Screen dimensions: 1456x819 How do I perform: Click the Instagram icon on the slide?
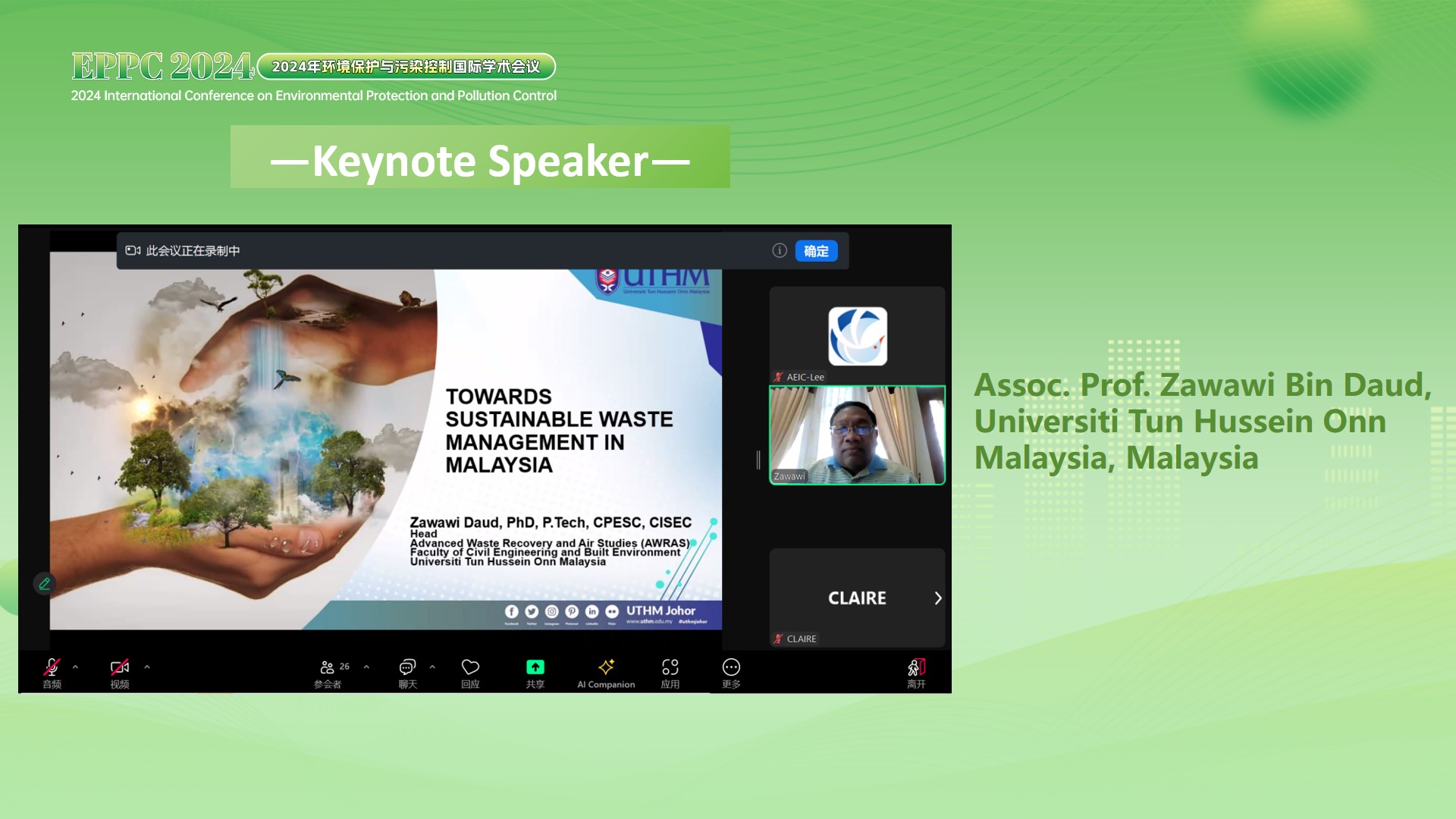(x=552, y=611)
